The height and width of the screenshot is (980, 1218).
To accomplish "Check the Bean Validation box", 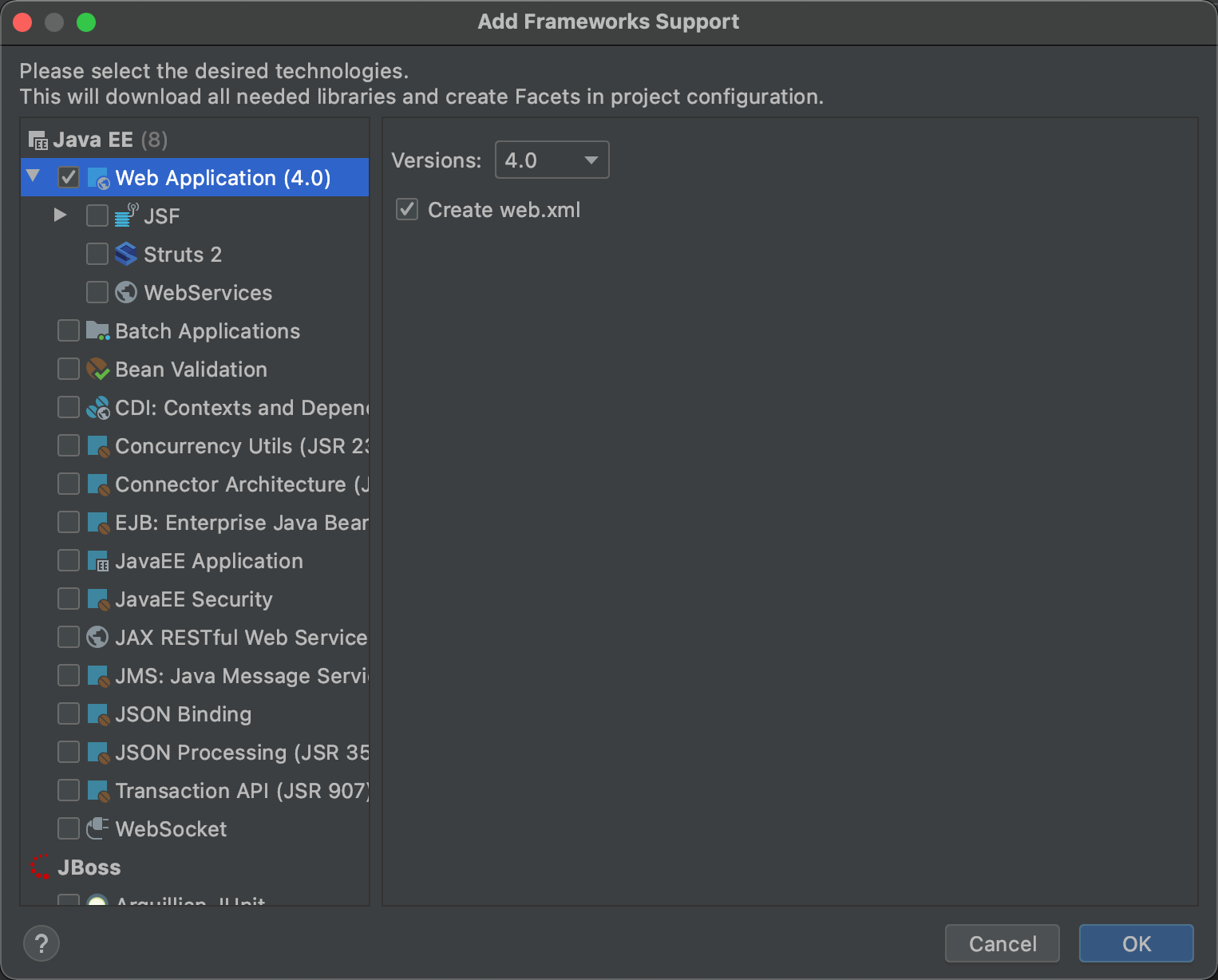I will pos(69,369).
